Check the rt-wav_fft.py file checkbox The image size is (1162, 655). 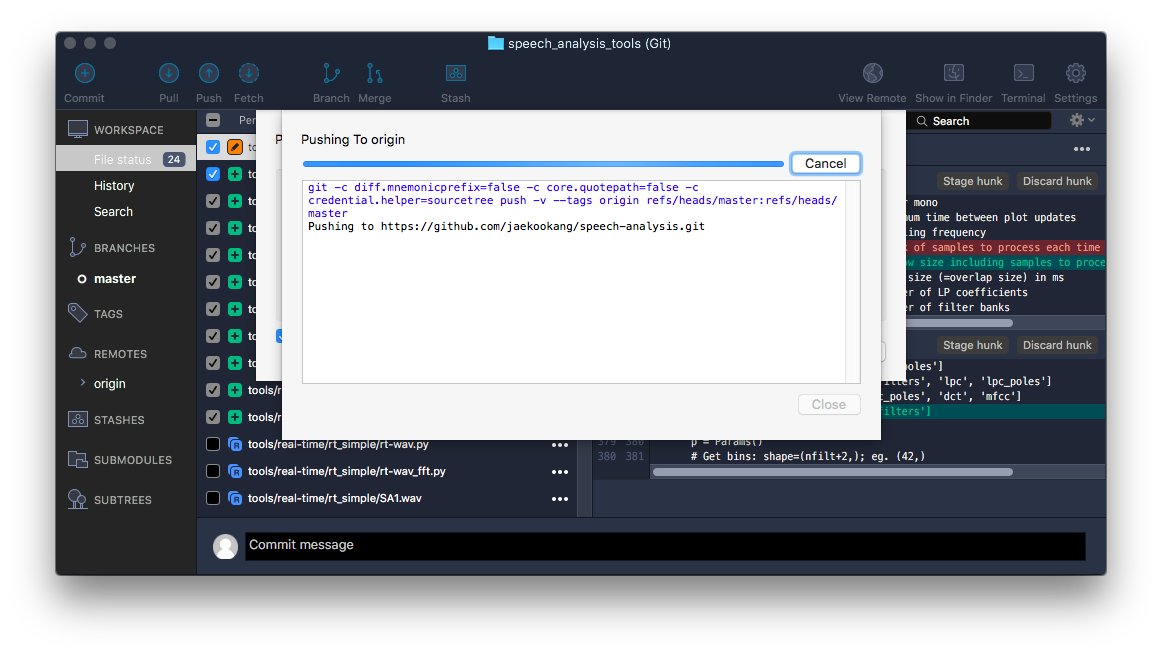click(213, 471)
